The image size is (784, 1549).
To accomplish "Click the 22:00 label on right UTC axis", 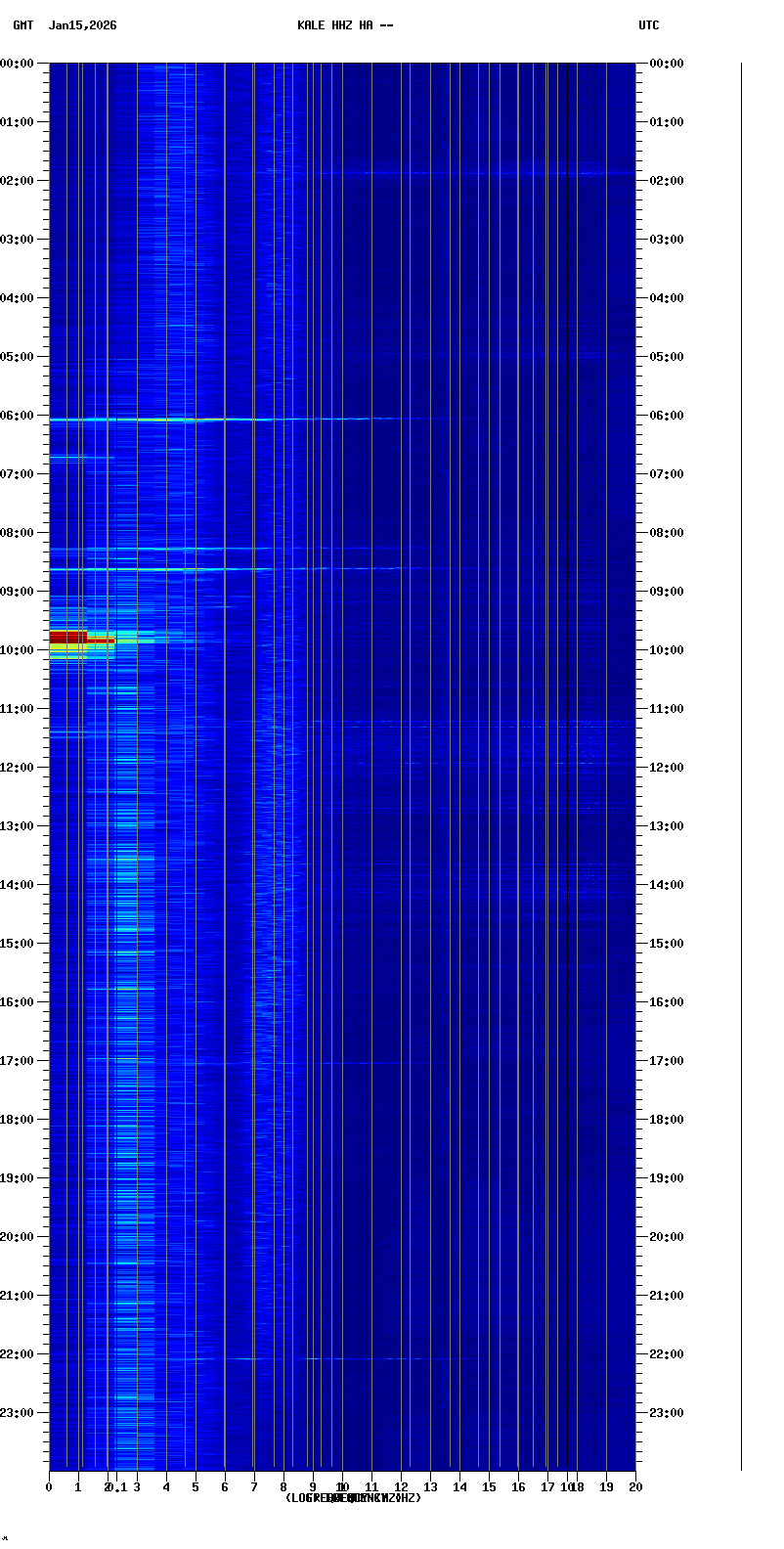I will (667, 1354).
